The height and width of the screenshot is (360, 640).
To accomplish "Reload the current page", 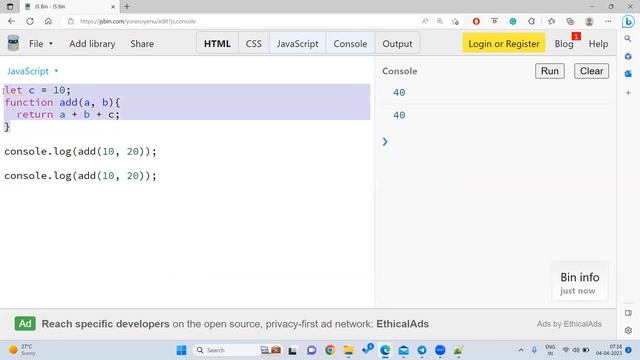I will point(30,21).
